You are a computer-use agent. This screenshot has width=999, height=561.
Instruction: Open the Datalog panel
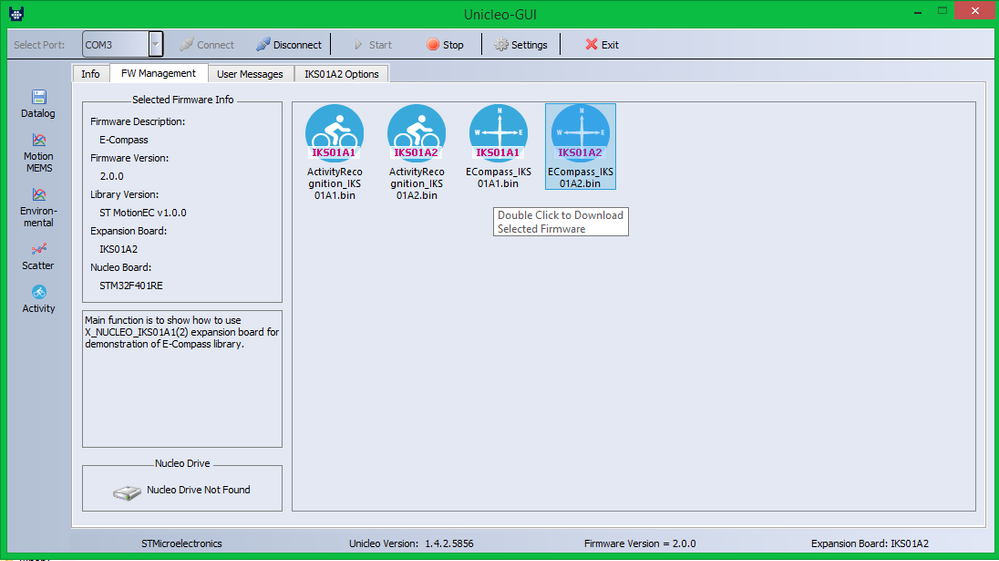38,104
